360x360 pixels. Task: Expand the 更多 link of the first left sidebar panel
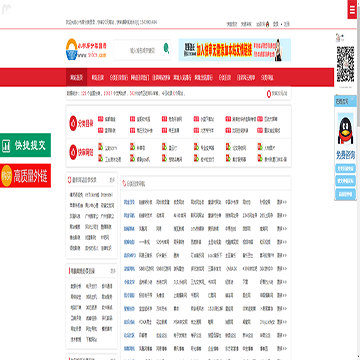pos(112,180)
